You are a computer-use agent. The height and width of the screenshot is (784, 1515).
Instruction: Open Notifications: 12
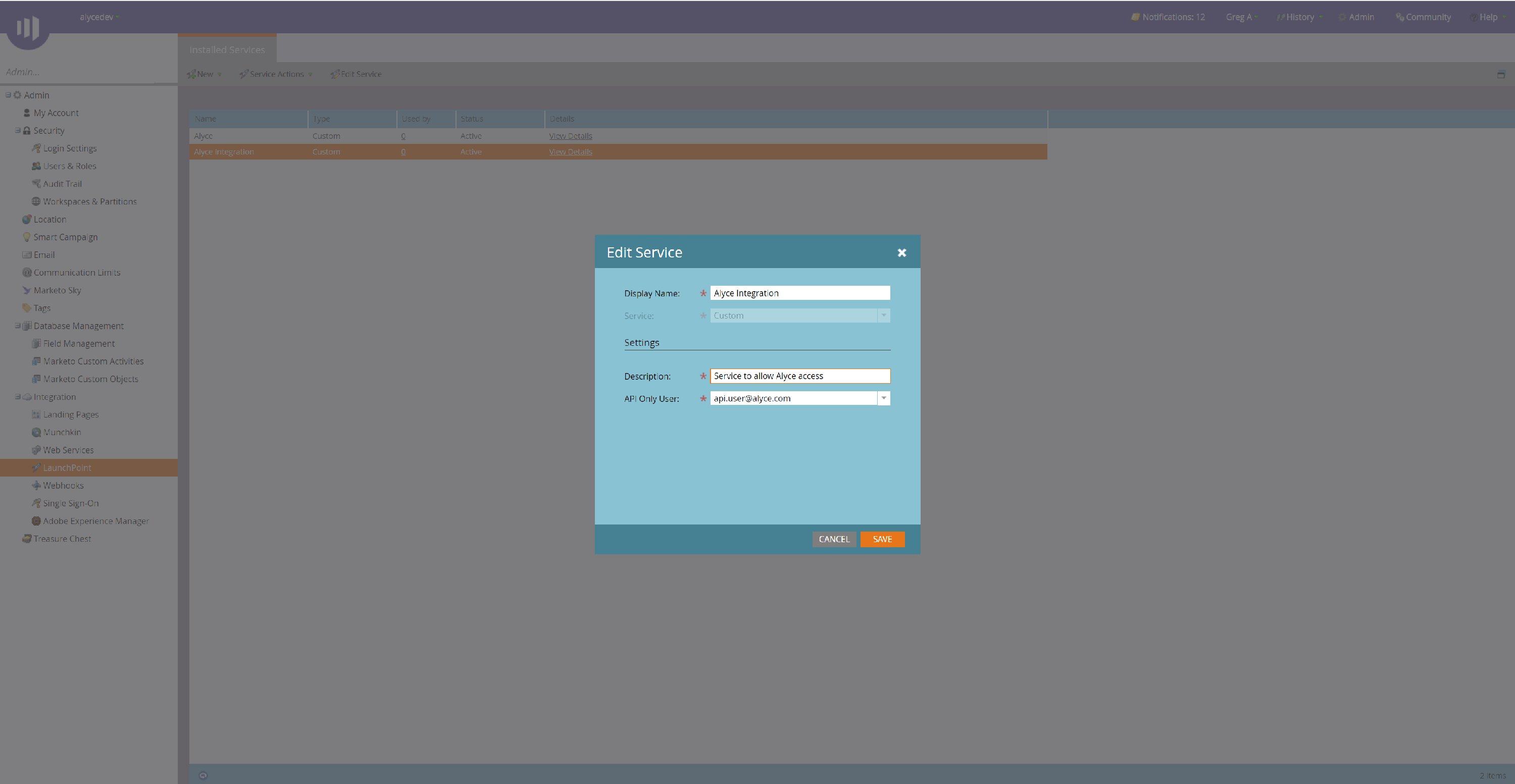(1168, 17)
